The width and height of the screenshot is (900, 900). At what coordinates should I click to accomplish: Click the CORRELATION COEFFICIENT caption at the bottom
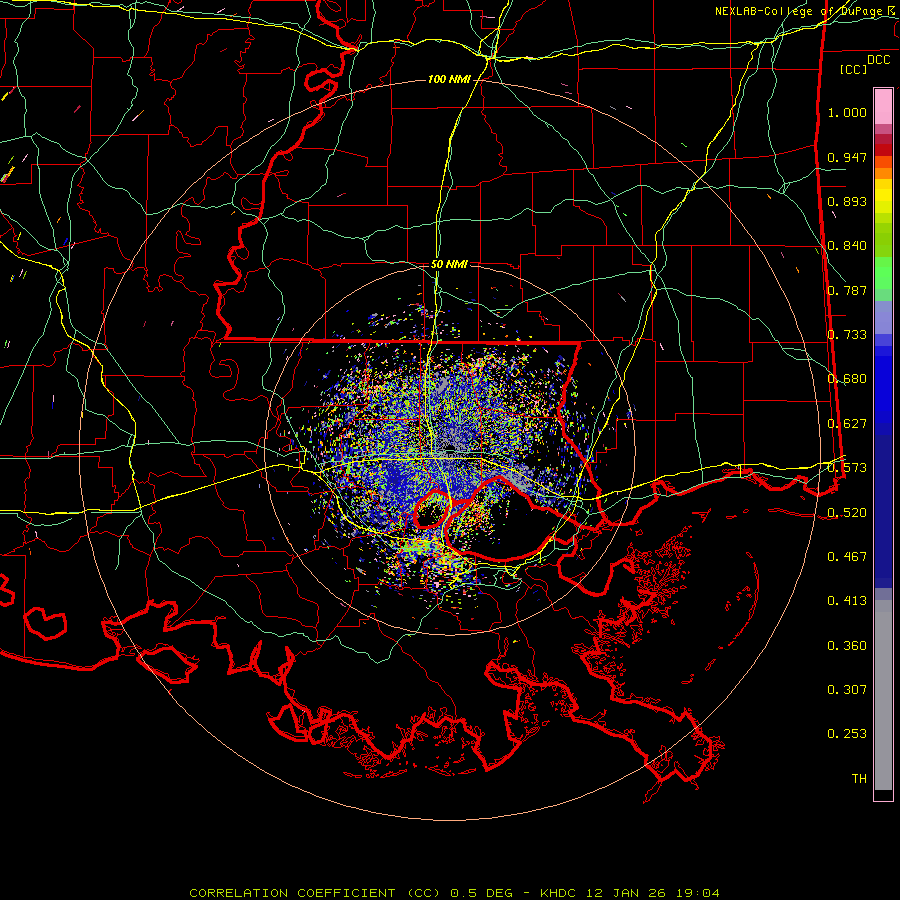click(454, 893)
